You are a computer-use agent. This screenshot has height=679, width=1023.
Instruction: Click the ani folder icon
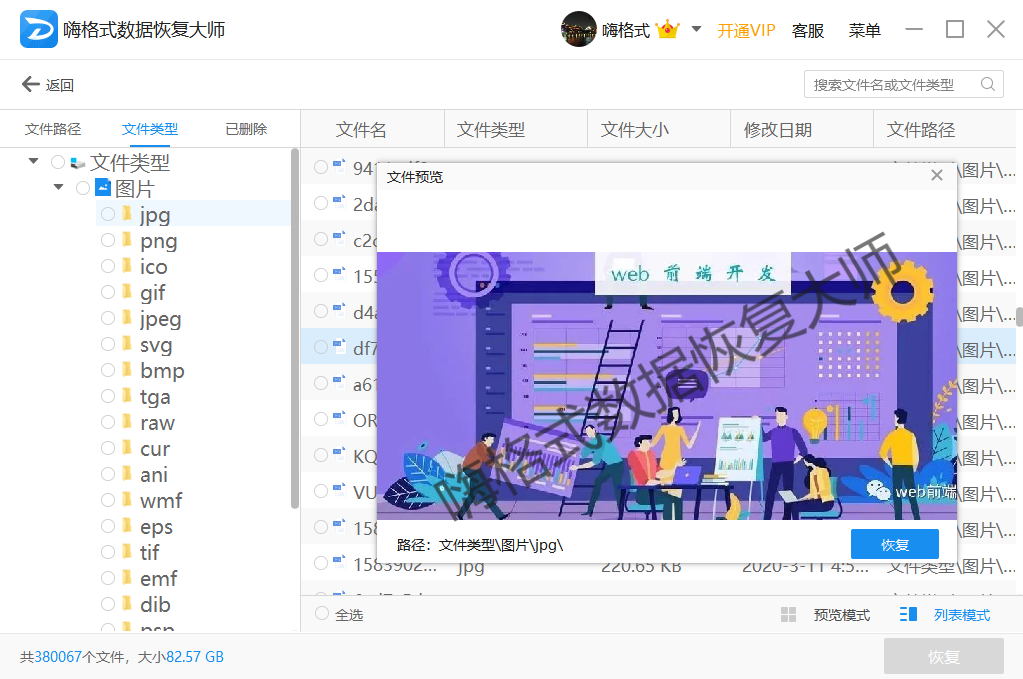(x=127, y=474)
